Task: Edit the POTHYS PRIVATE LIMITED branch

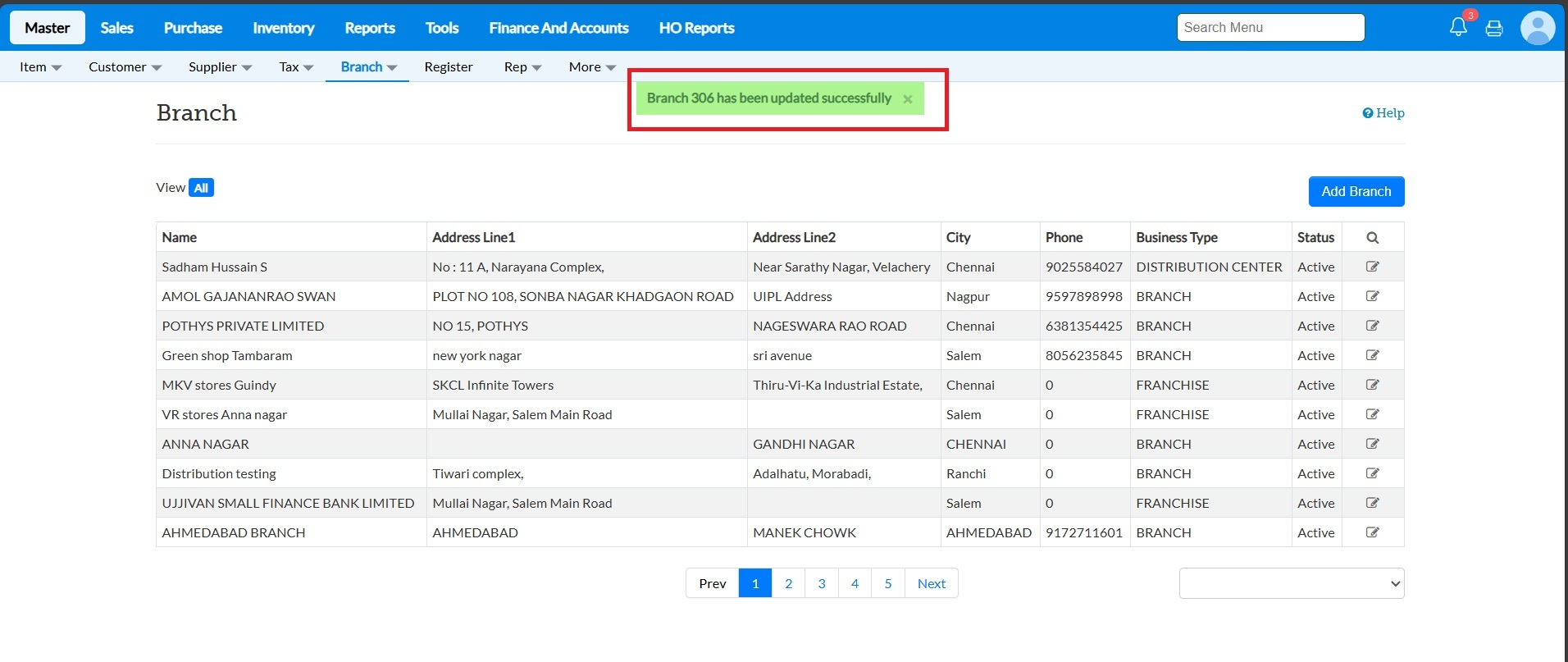Action: pyautogui.click(x=1372, y=326)
